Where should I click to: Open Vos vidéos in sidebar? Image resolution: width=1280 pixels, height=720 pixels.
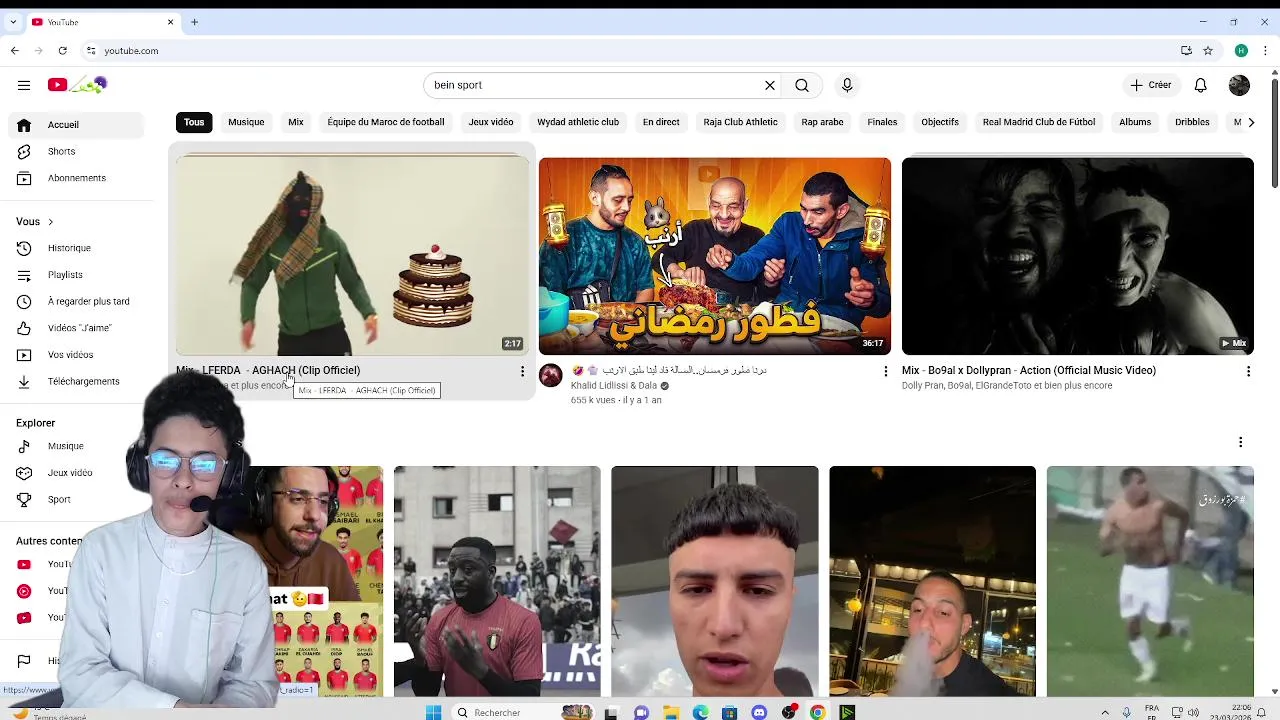click(x=77, y=355)
